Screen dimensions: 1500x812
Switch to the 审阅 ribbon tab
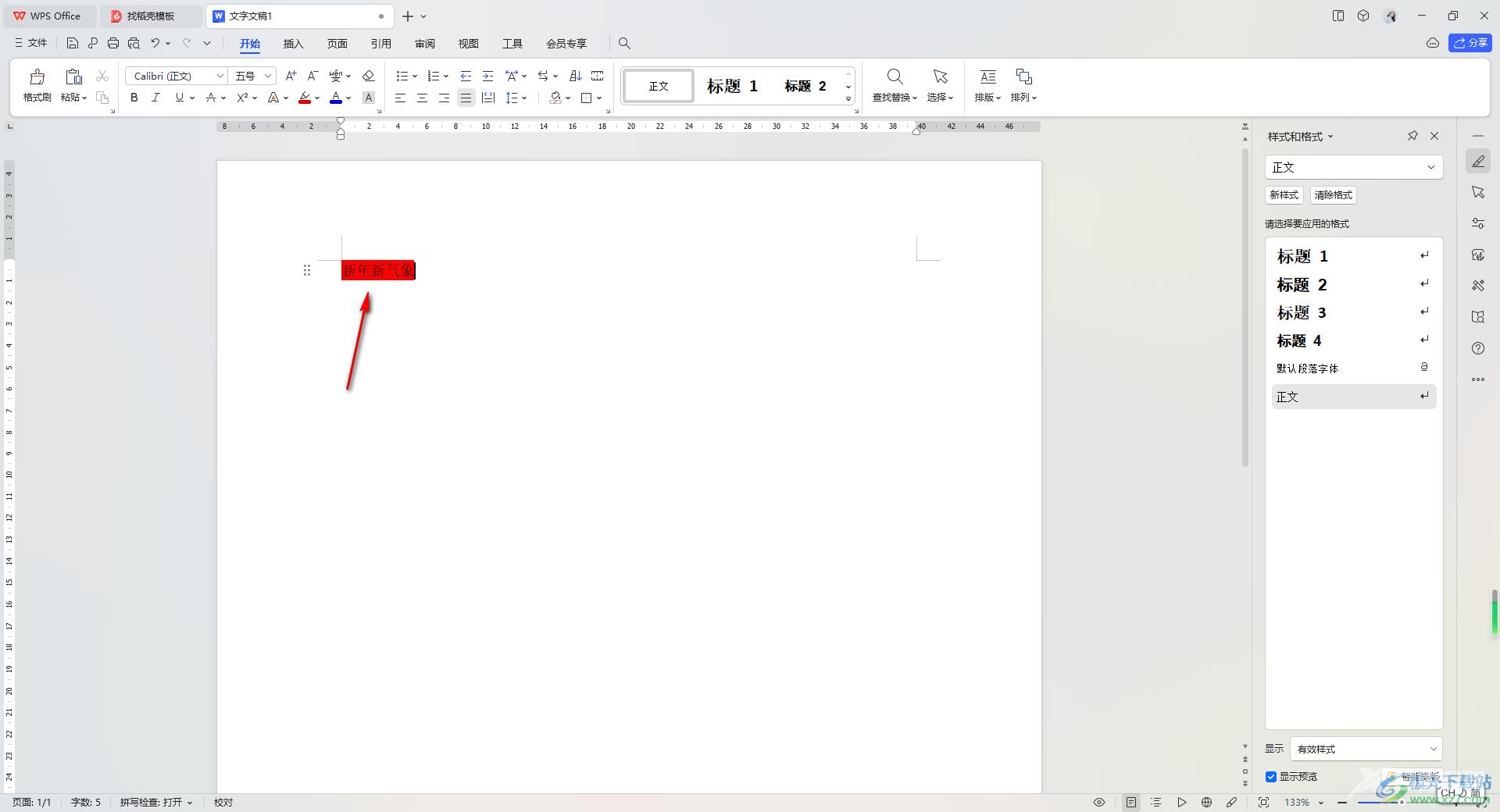click(424, 44)
